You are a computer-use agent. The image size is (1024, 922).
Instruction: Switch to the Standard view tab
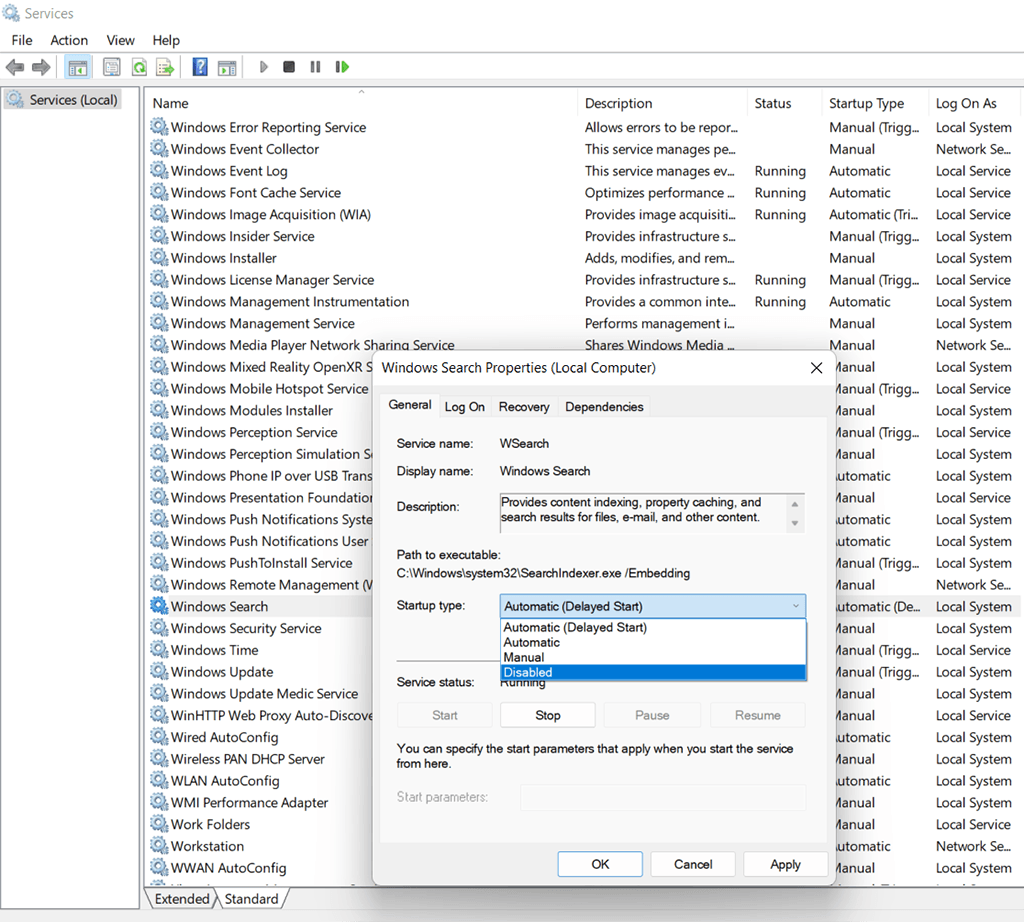point(251,898)
